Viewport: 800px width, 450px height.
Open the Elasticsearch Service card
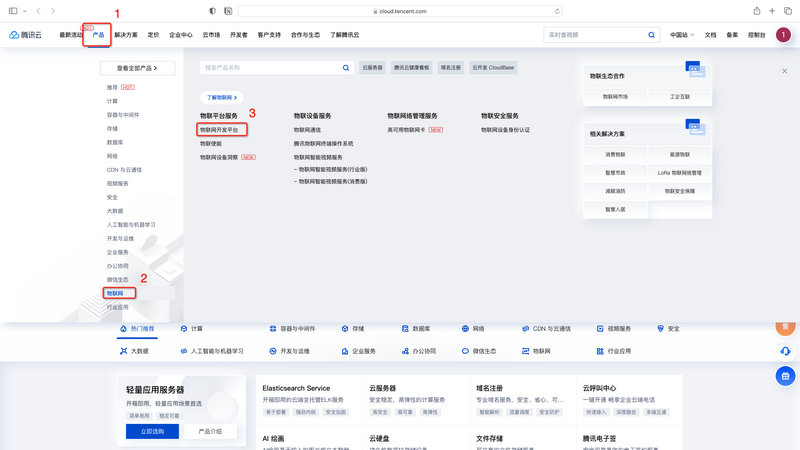pos(309,402)
